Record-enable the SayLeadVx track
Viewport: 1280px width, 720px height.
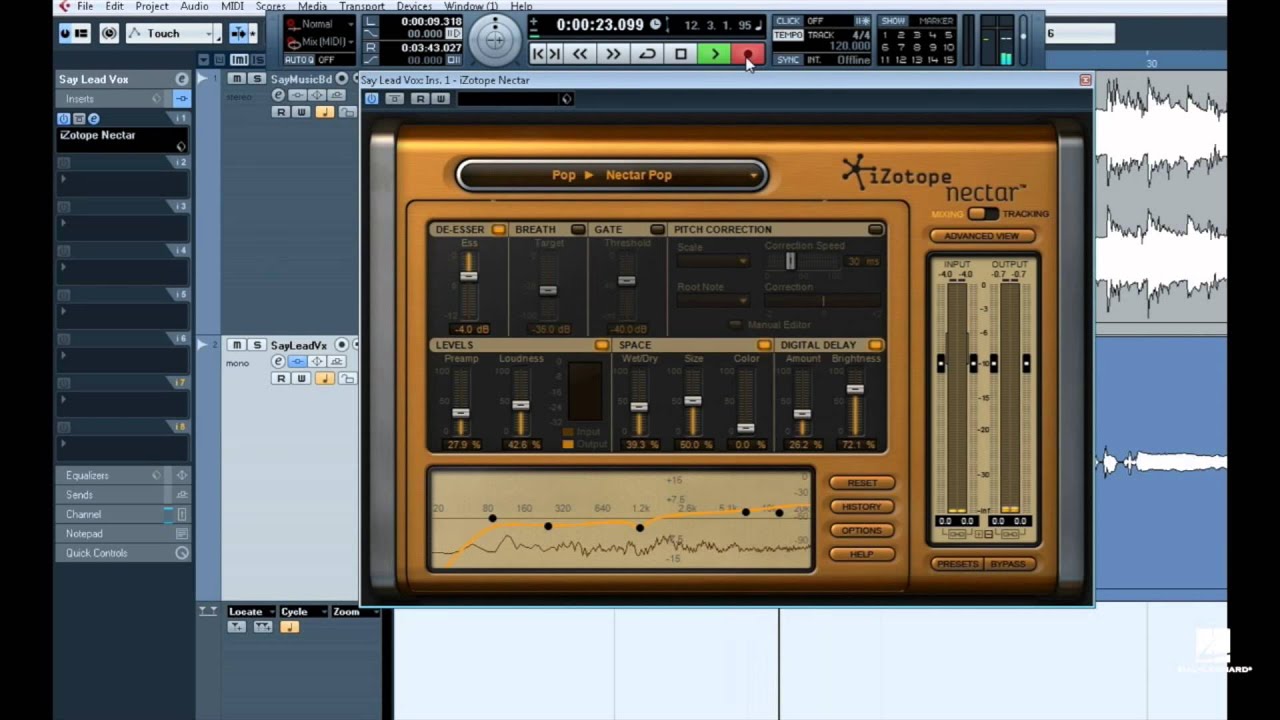pos(342,345)
